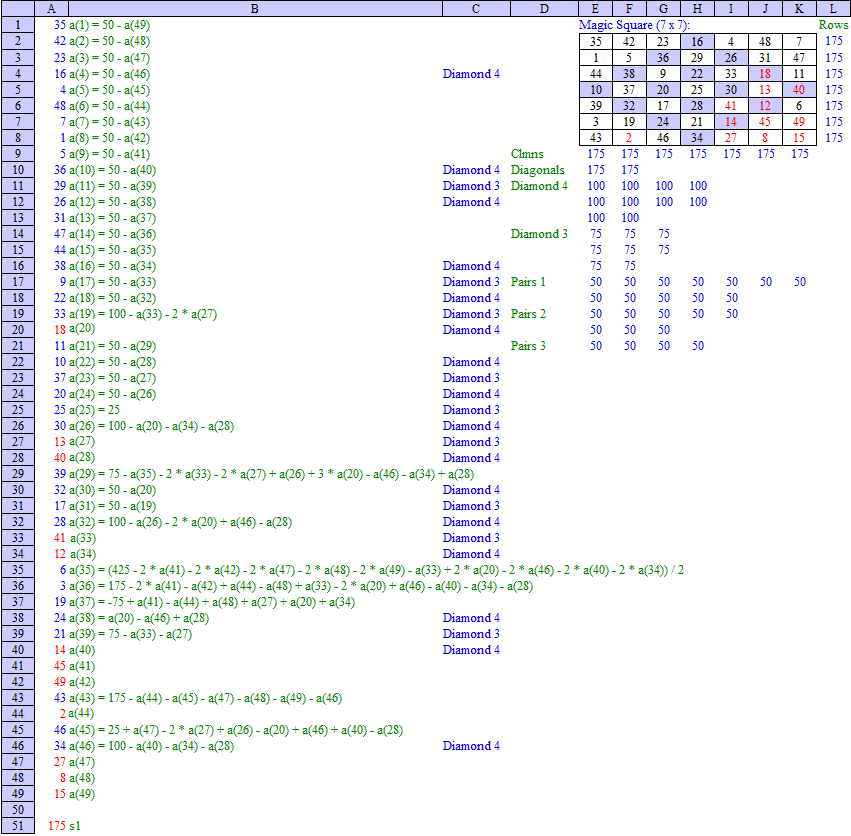This screenshot has height=836, width=851.
Task: Click the 'Clmns' label
Action: [x=526, y=154]
